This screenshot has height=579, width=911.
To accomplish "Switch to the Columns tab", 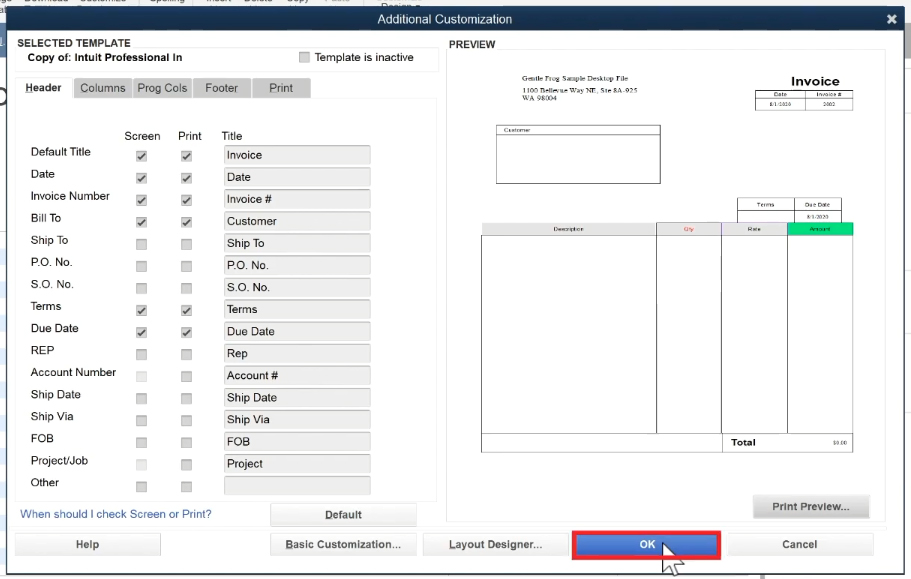I will point(102,88).
